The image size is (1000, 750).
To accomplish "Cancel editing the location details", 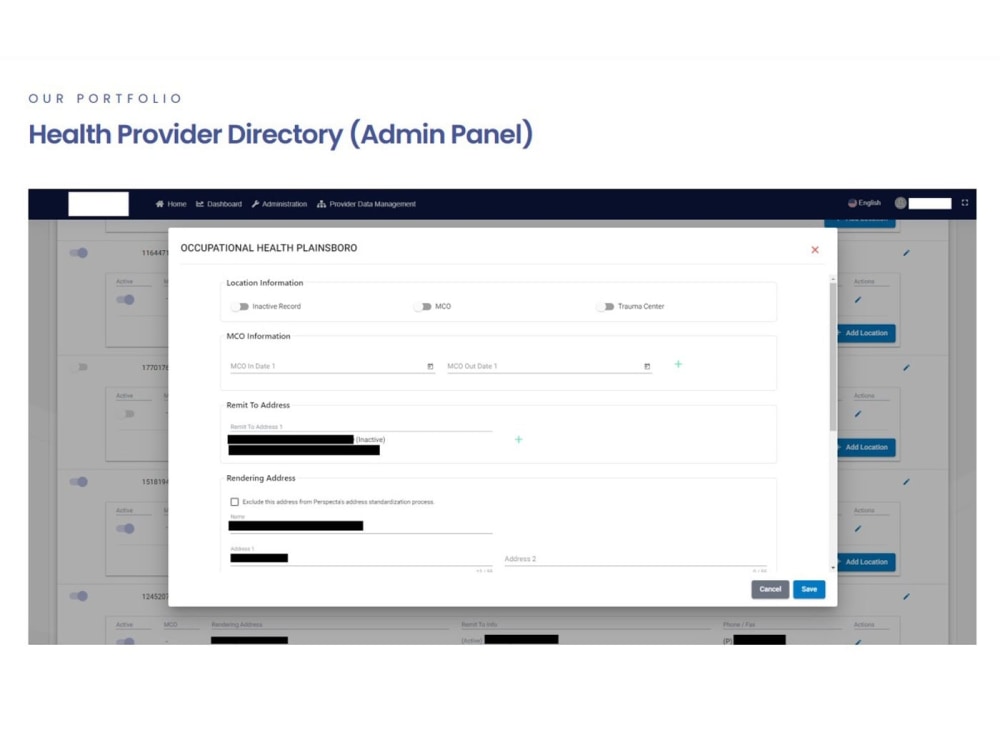I will 770,589.
